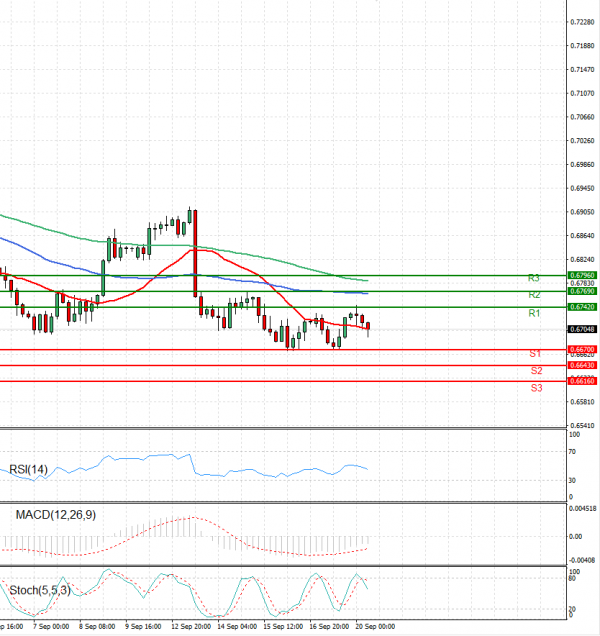Click the 20 Sep 00:00 time marker
This screenshot has width=600, height=636.
375,627
